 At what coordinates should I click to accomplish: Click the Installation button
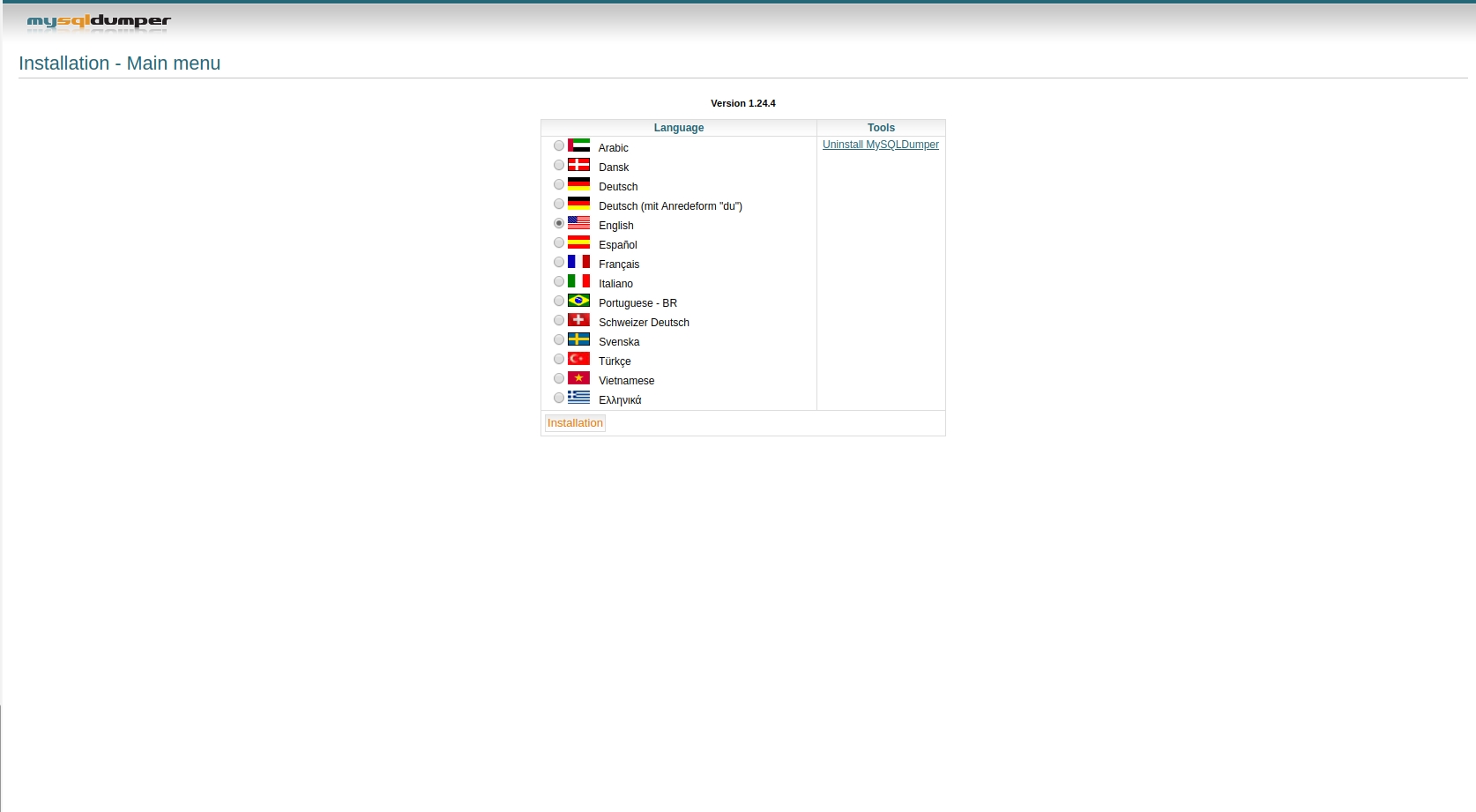click(x=575, y=423)
